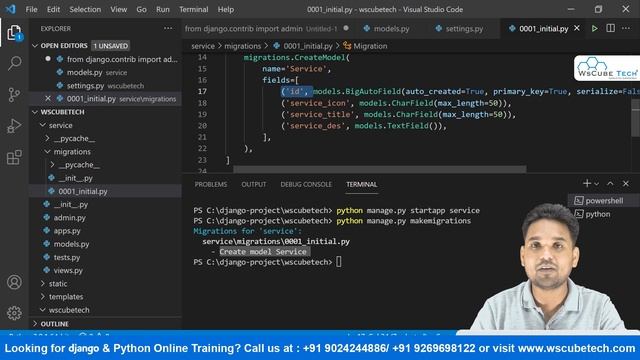Open the Extensions view
The width and height of the screenshot is (640, 360).
tap(14, 157)
